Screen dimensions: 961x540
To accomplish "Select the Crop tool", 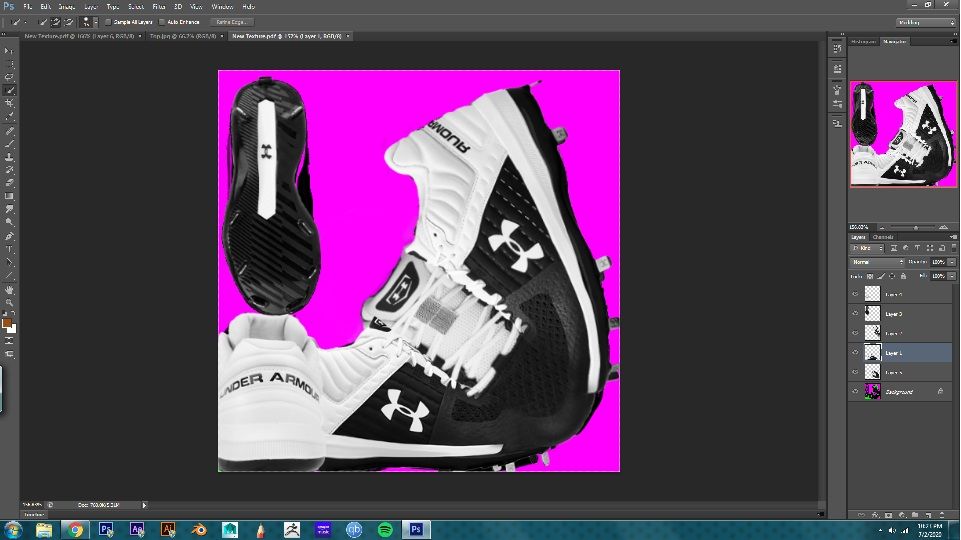I will (9, 104).
